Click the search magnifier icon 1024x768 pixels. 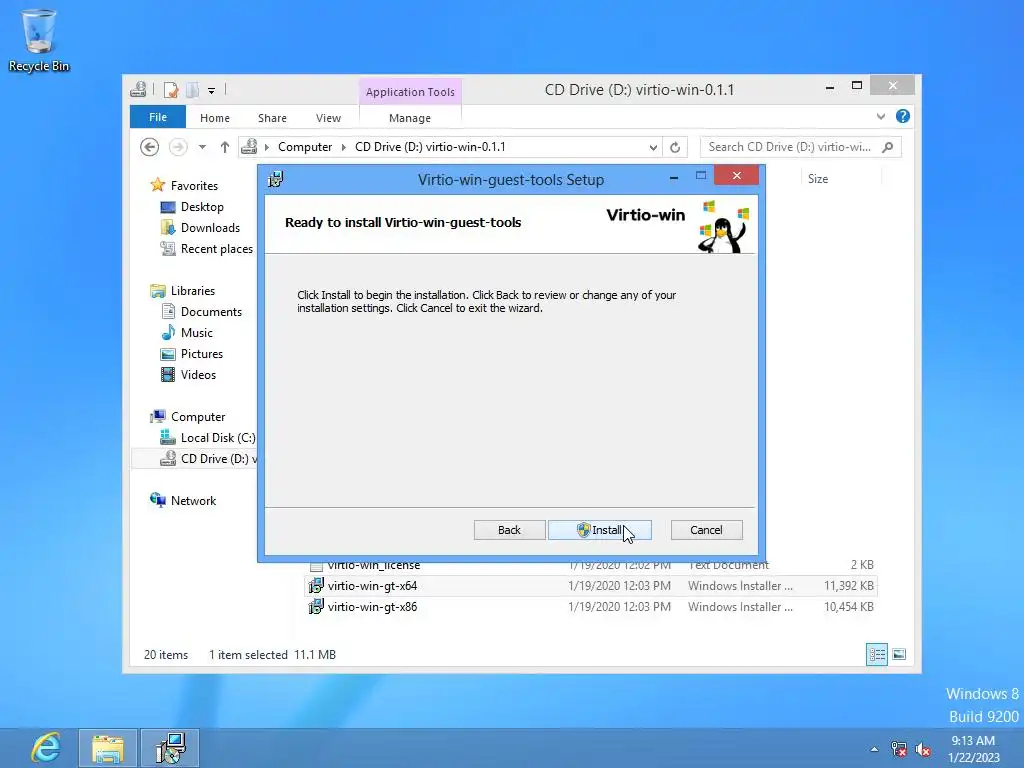[x=888, y=147]
